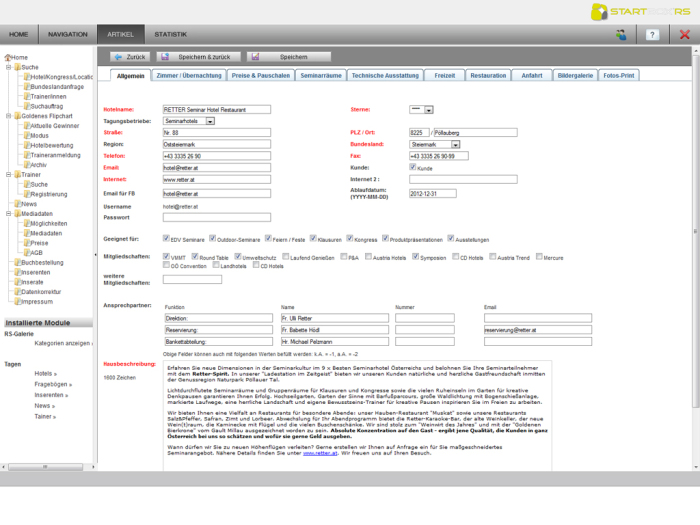Screen dimensions: 700x525
Task: Click the Datenkorrektur folder icon
Action: (18, 292)
